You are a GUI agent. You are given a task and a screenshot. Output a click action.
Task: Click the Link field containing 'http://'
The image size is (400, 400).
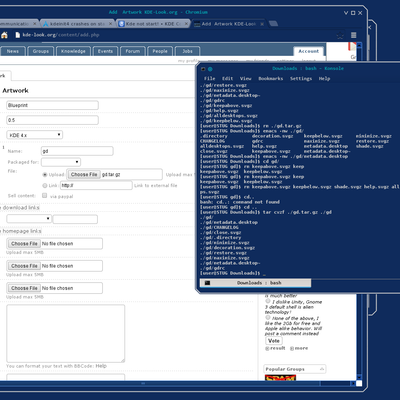click(x=96, y=185)
